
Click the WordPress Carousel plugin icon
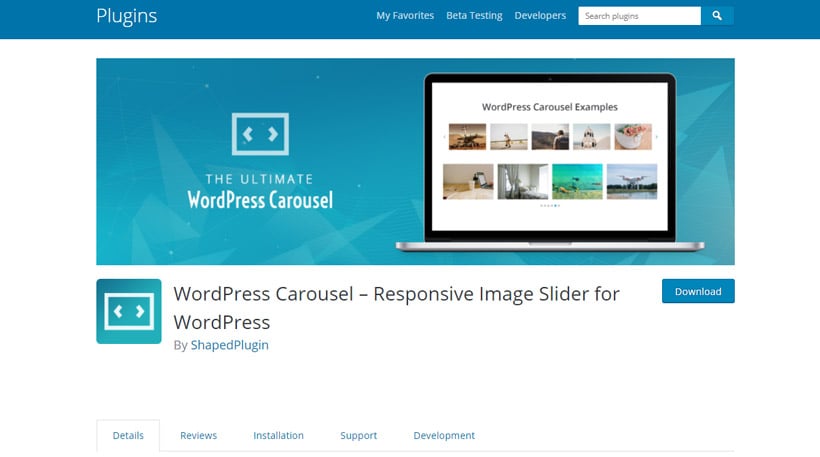[129, 311]
